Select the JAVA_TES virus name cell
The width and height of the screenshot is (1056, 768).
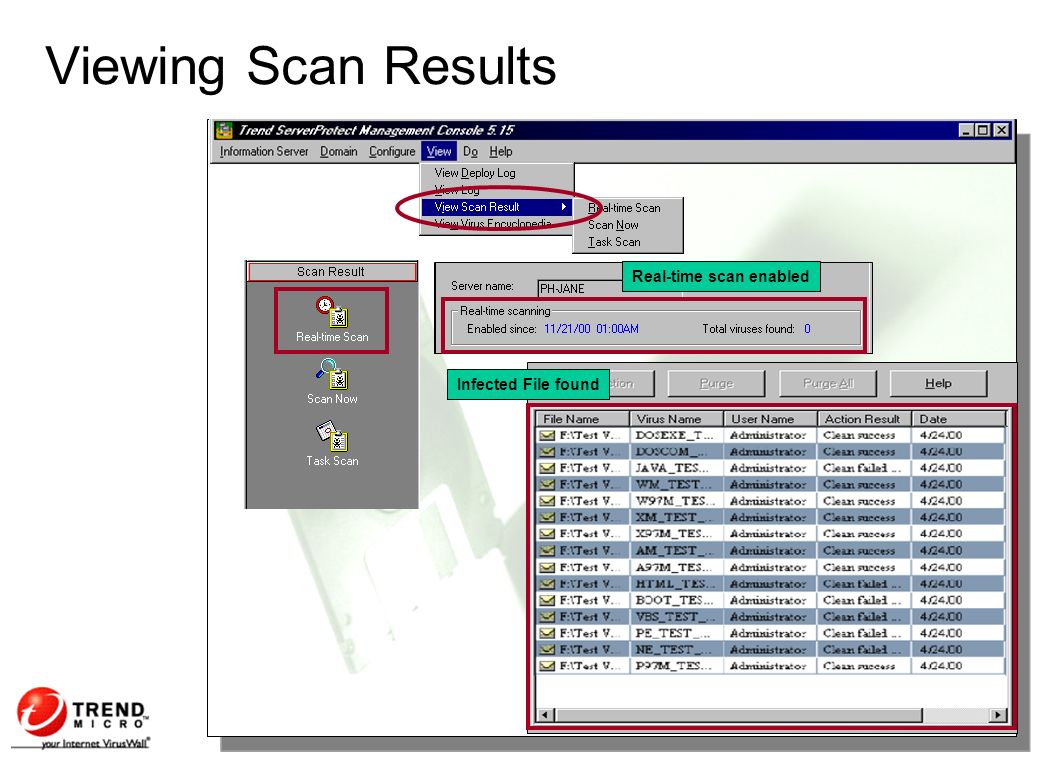point(676,468)
